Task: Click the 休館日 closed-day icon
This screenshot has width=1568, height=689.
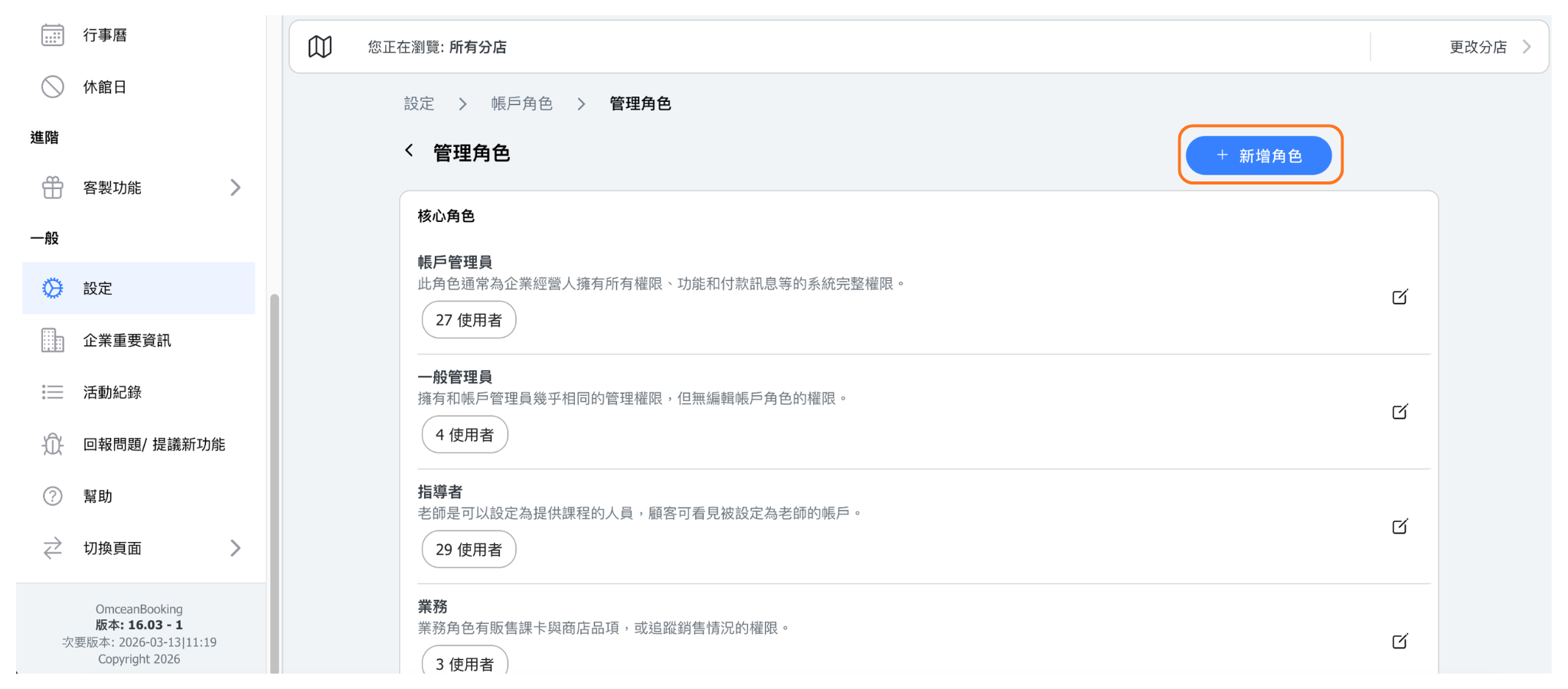Action: point(52,87)
